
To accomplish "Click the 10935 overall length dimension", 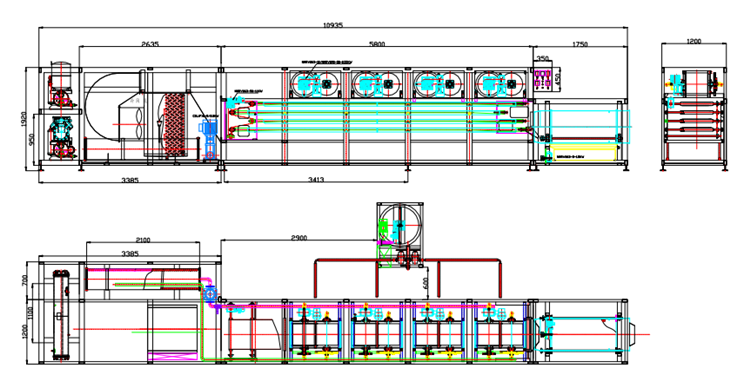I will point(333,25).
